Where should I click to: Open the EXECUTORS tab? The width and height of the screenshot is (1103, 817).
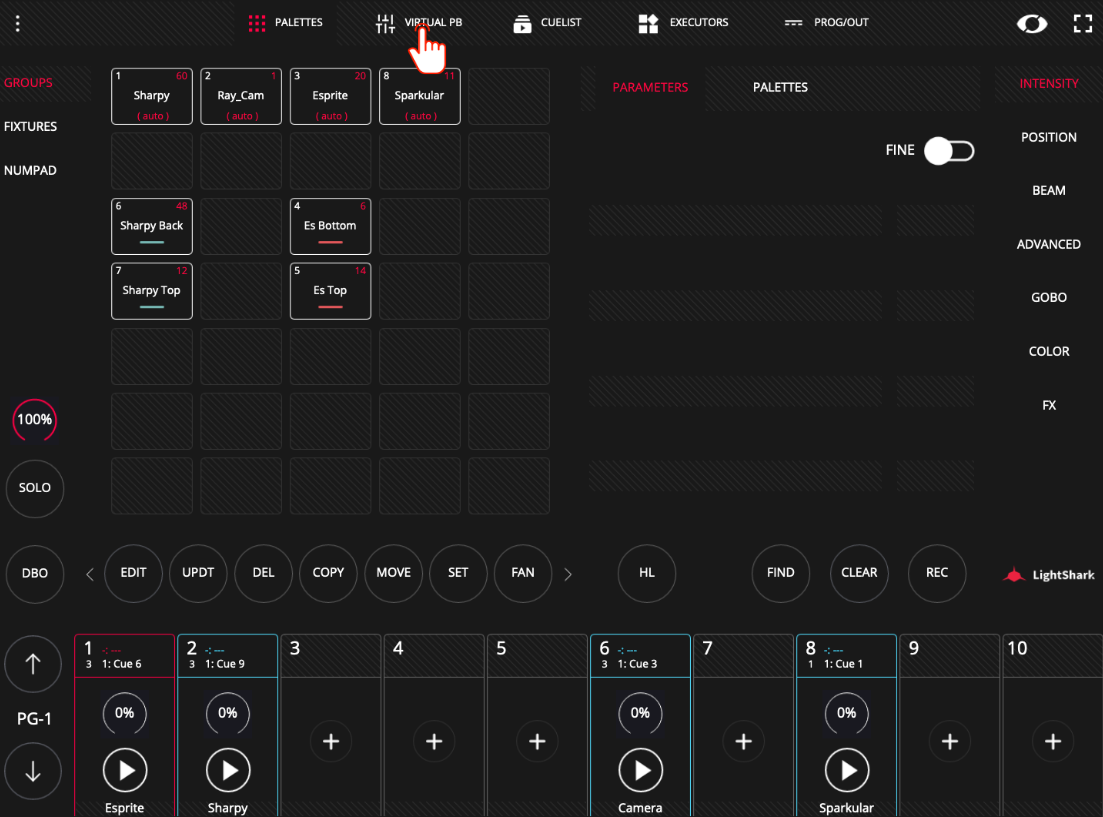(x=683, y=23)
